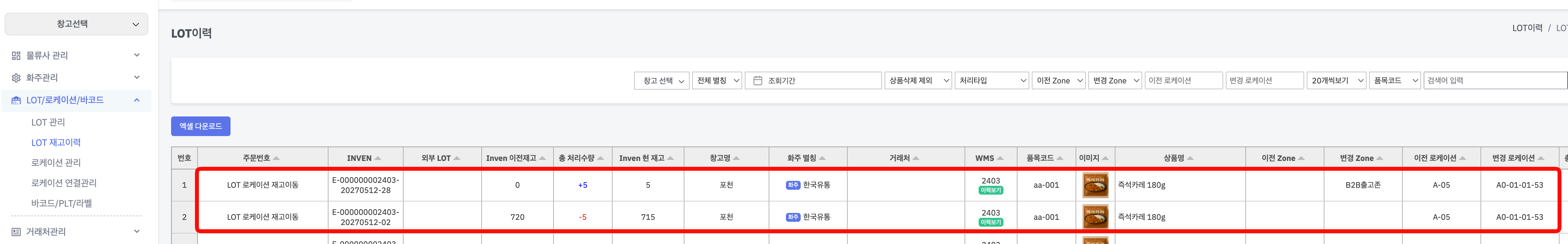The width and height of the screenshot is (1568, 244).
Task: Open the 창고선택 dropdown in sidebar
Action: 76,25
